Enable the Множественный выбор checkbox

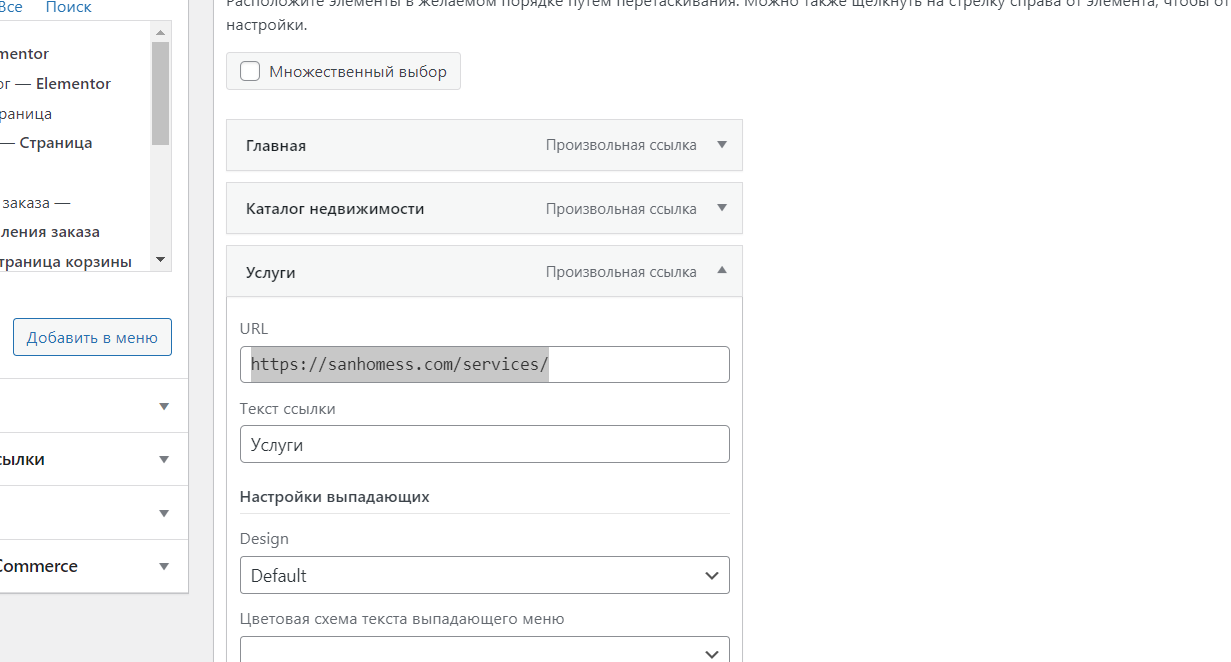(x=250, y=71)
